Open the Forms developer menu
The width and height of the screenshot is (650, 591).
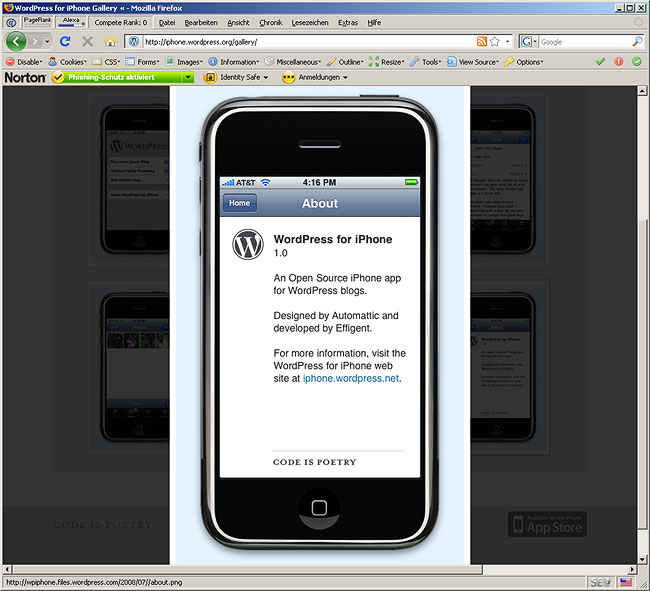pyautogui.click(x=143, y=62)
